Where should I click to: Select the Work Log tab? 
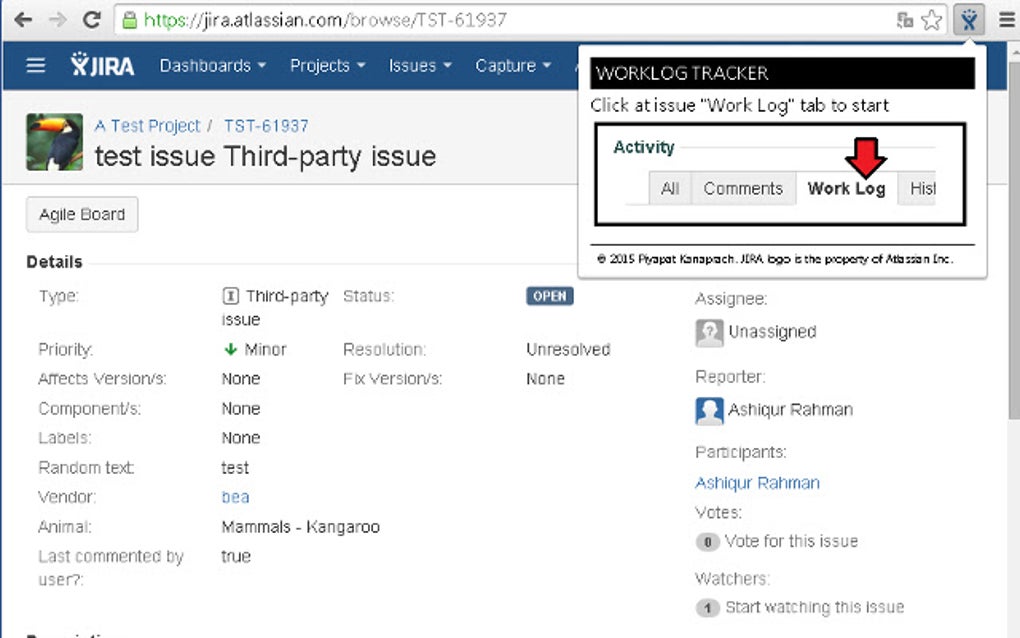[x=846, y=189]
